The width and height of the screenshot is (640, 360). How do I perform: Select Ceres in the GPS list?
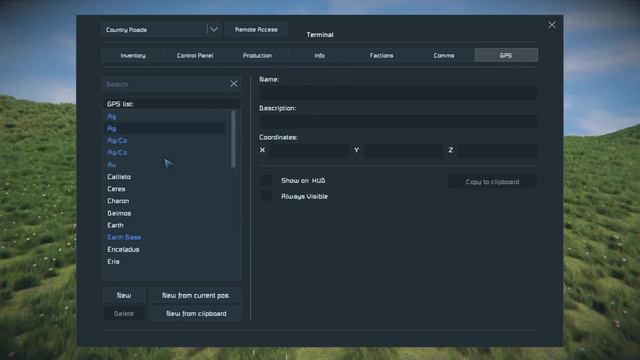[x=165, y=189]
